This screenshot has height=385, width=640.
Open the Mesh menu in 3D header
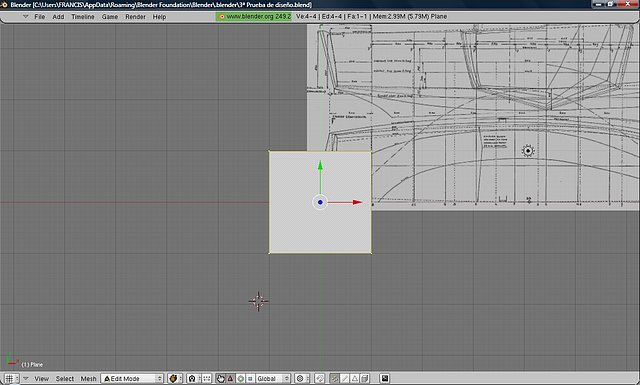click(x=88, y=379)
